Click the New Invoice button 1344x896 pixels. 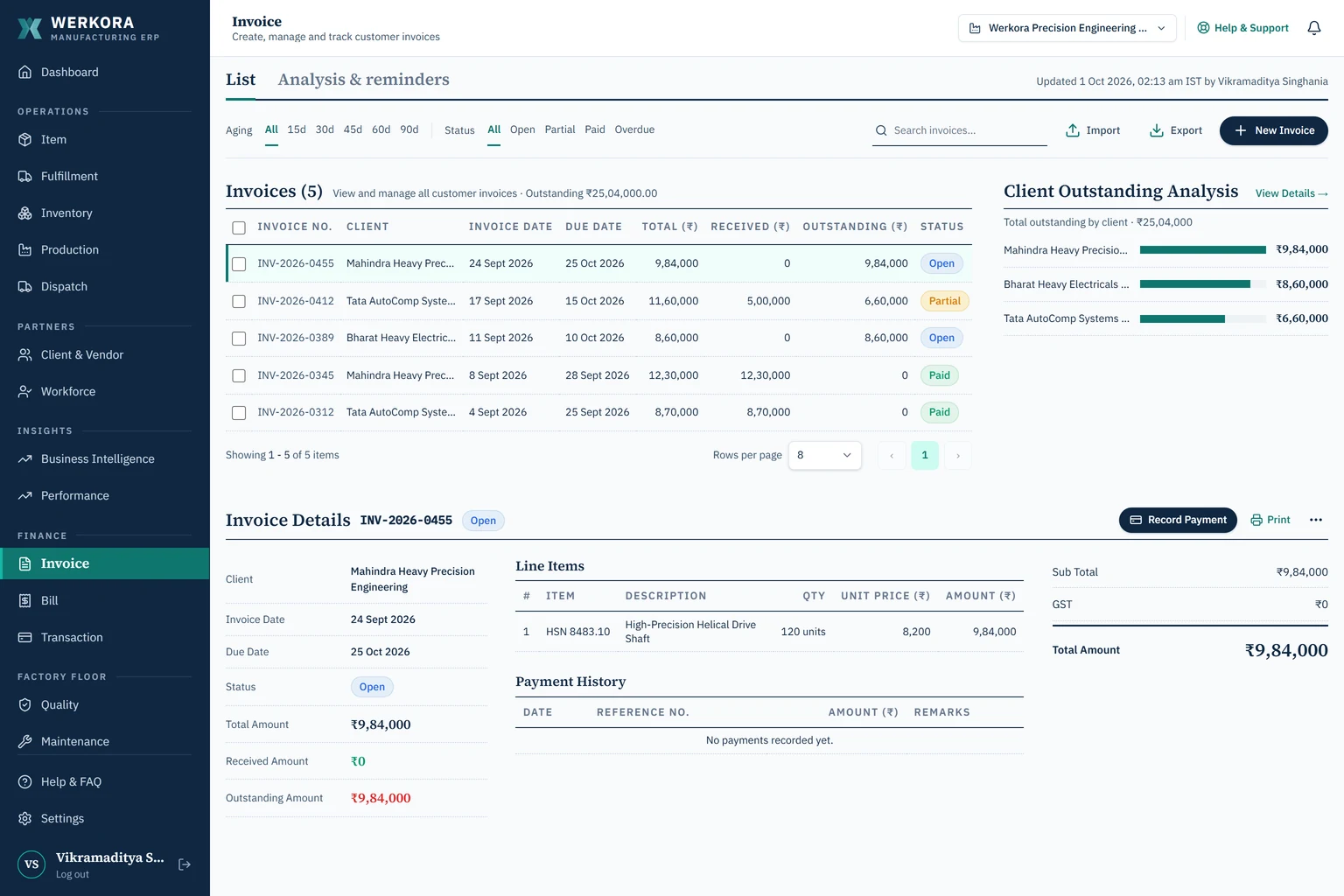[x=1273, y=130]
